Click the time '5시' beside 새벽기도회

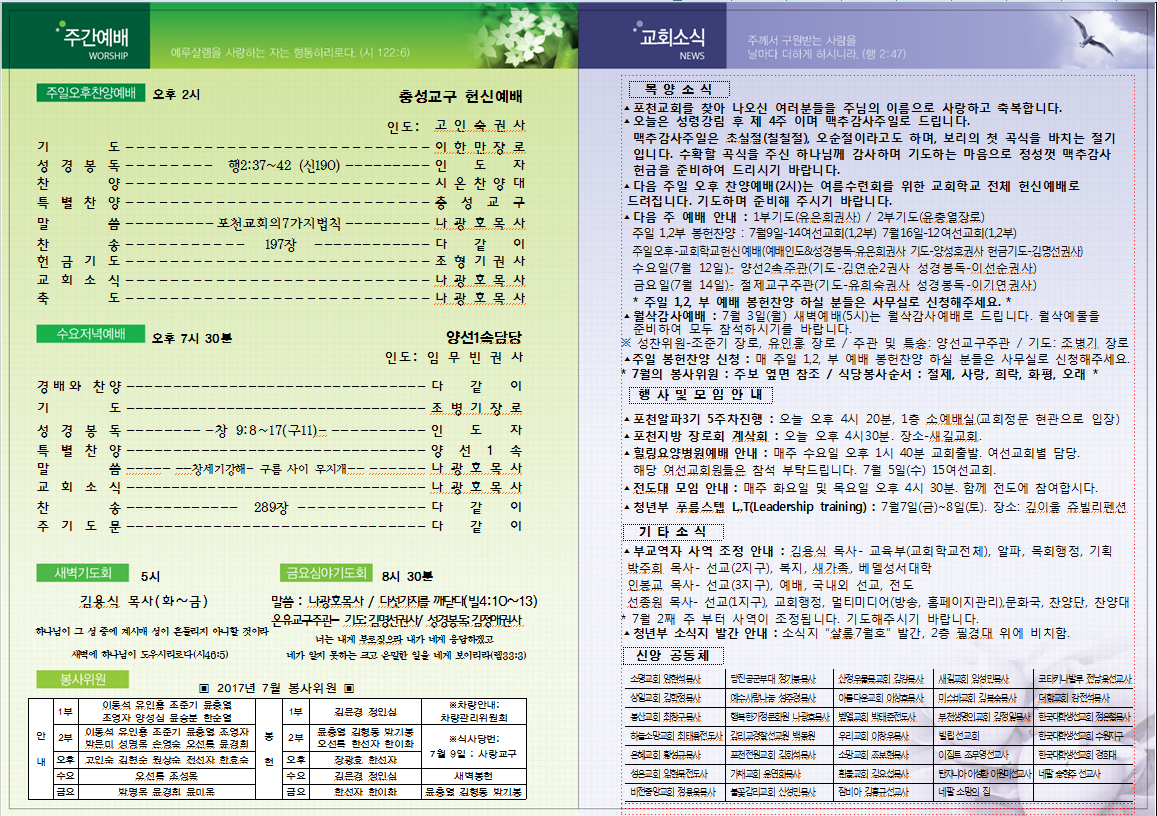[x=150, y=576]
